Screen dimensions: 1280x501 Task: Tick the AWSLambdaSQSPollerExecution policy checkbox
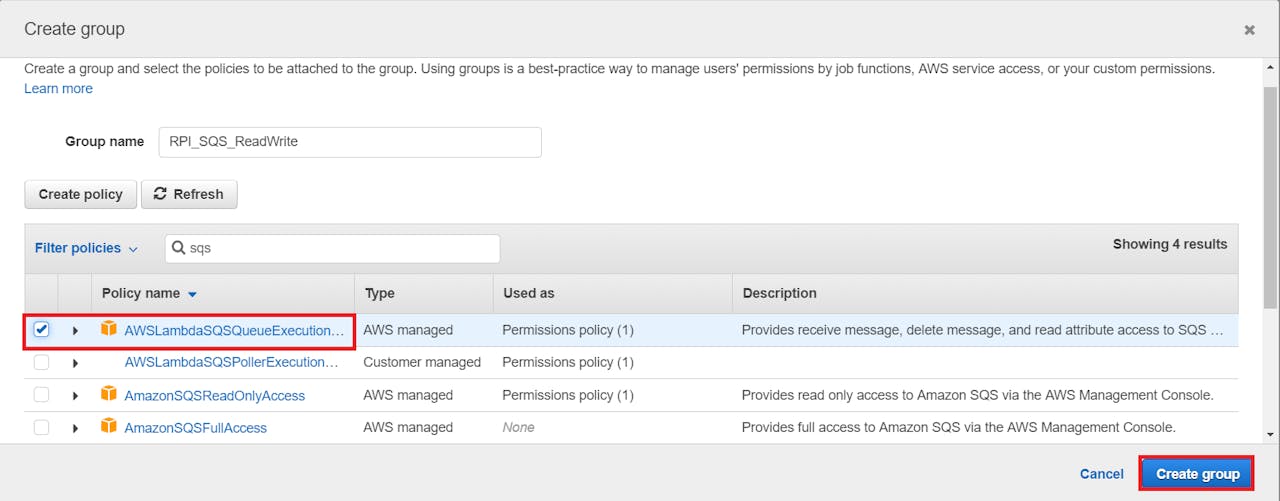[41, 362]
